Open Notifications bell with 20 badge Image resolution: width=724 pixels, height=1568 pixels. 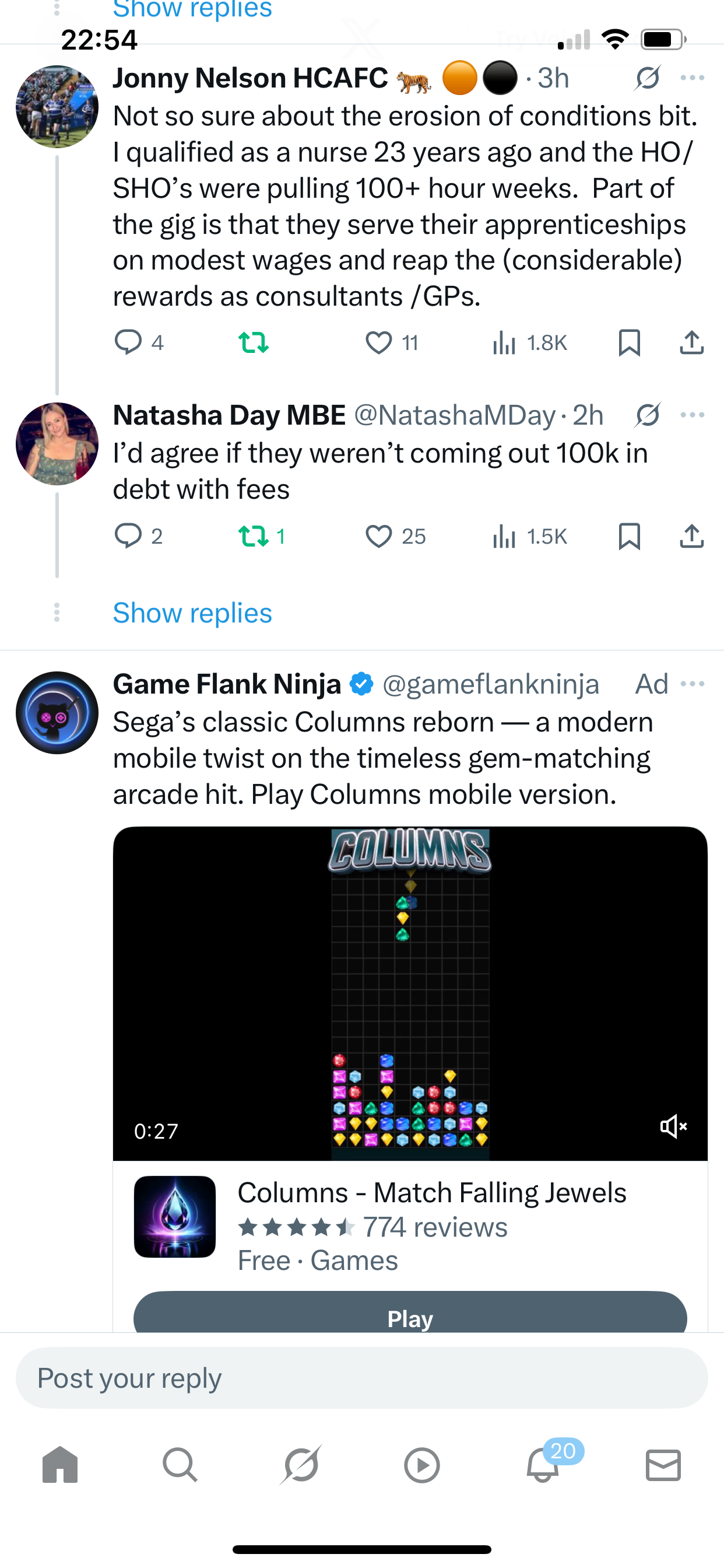tap(543, 1465)
